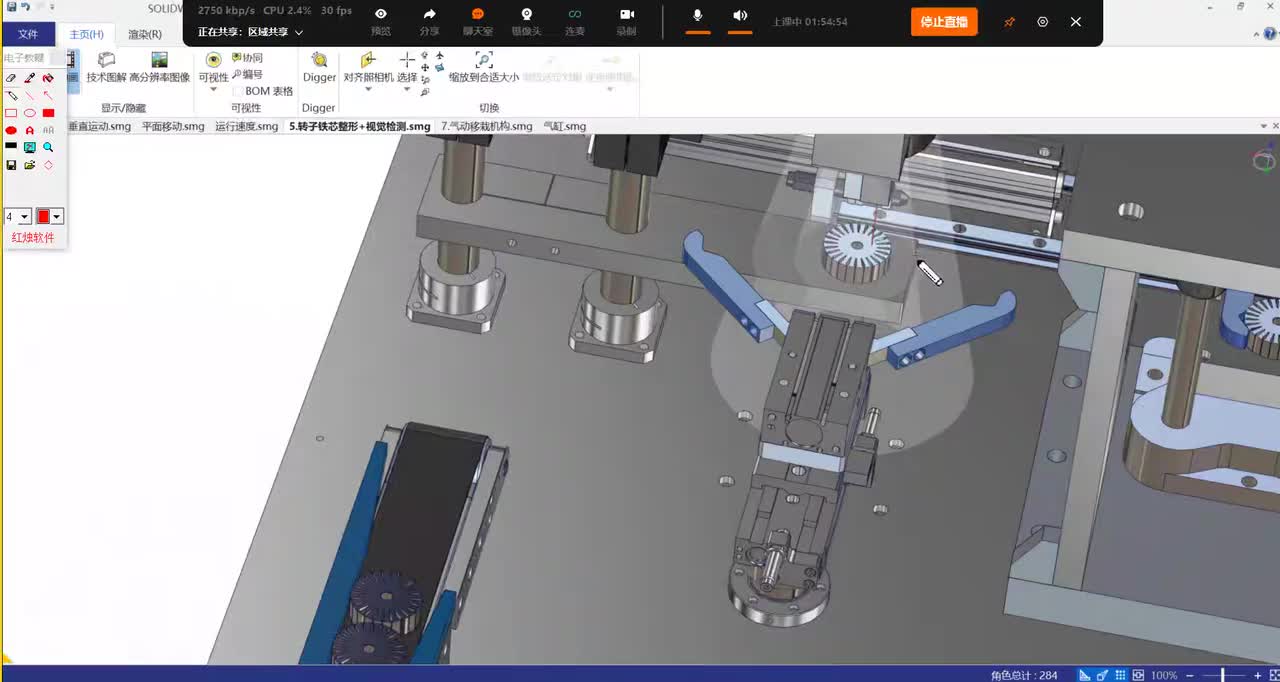
Task: Click the 可视性 eye icon
Action: [213, 60]
